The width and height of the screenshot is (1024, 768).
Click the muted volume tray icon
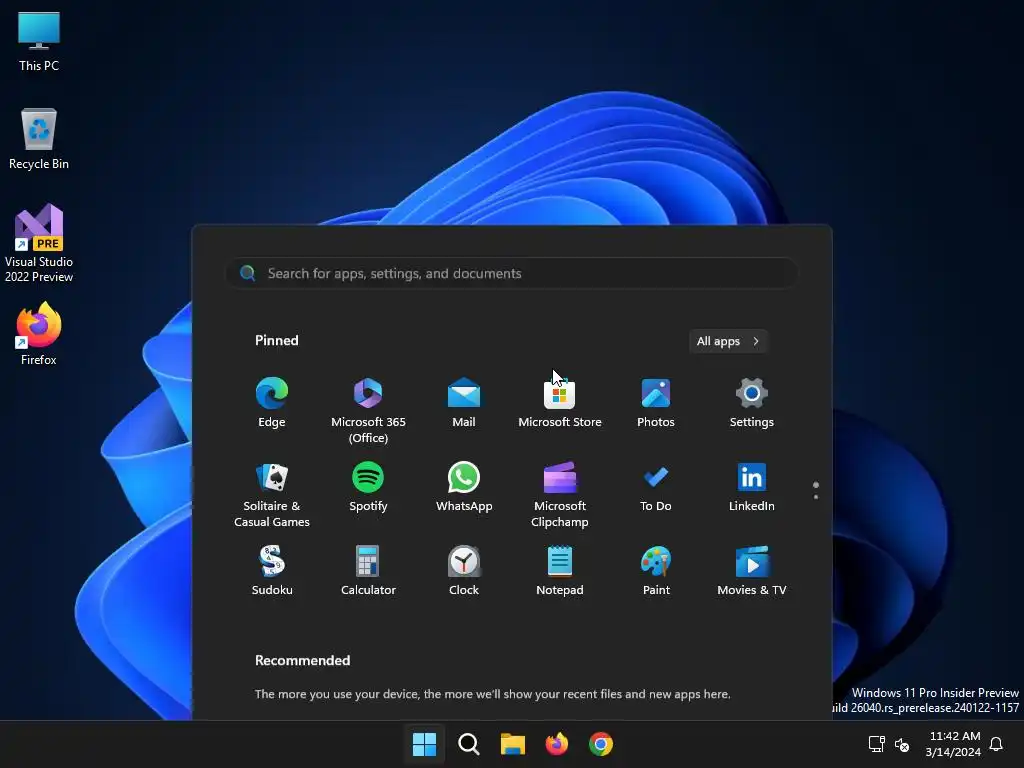point(902,744)
